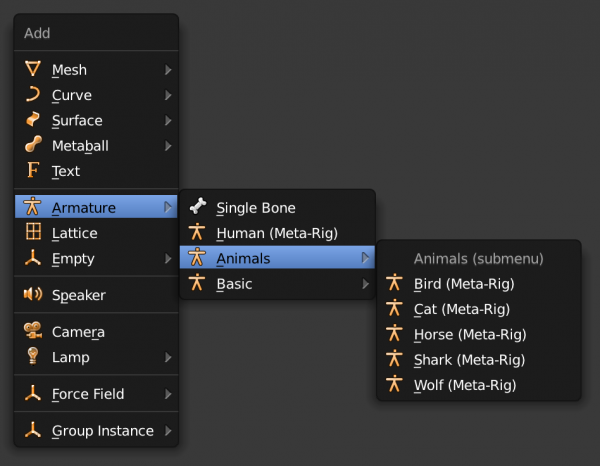Expand the Empty submenu arrow
The height and width of the screenshot is (466, 600).
[168, 258]
